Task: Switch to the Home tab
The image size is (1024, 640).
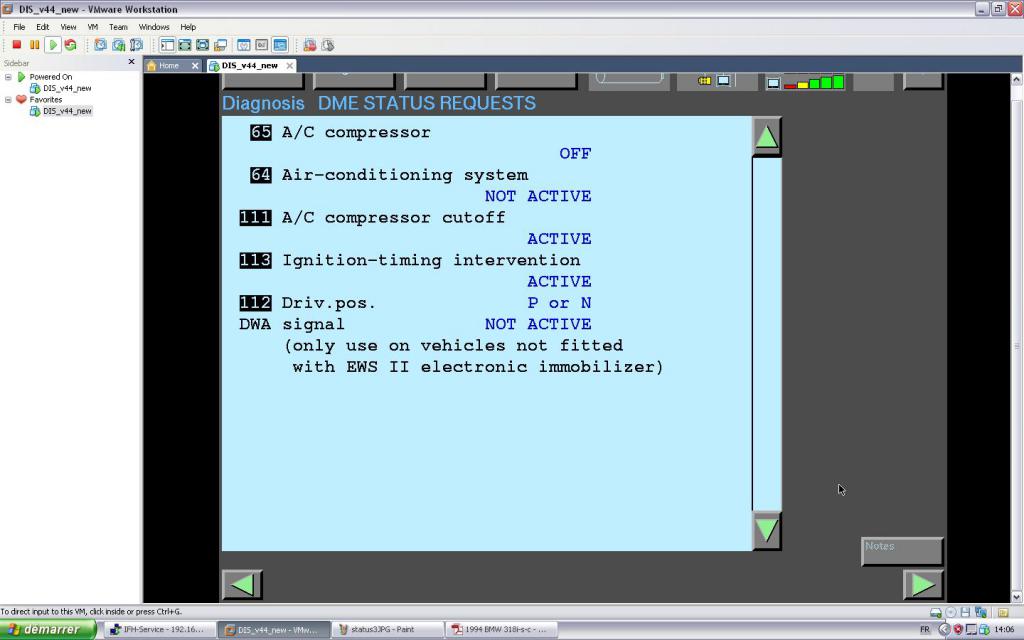Action: click(x=168, y=66)
